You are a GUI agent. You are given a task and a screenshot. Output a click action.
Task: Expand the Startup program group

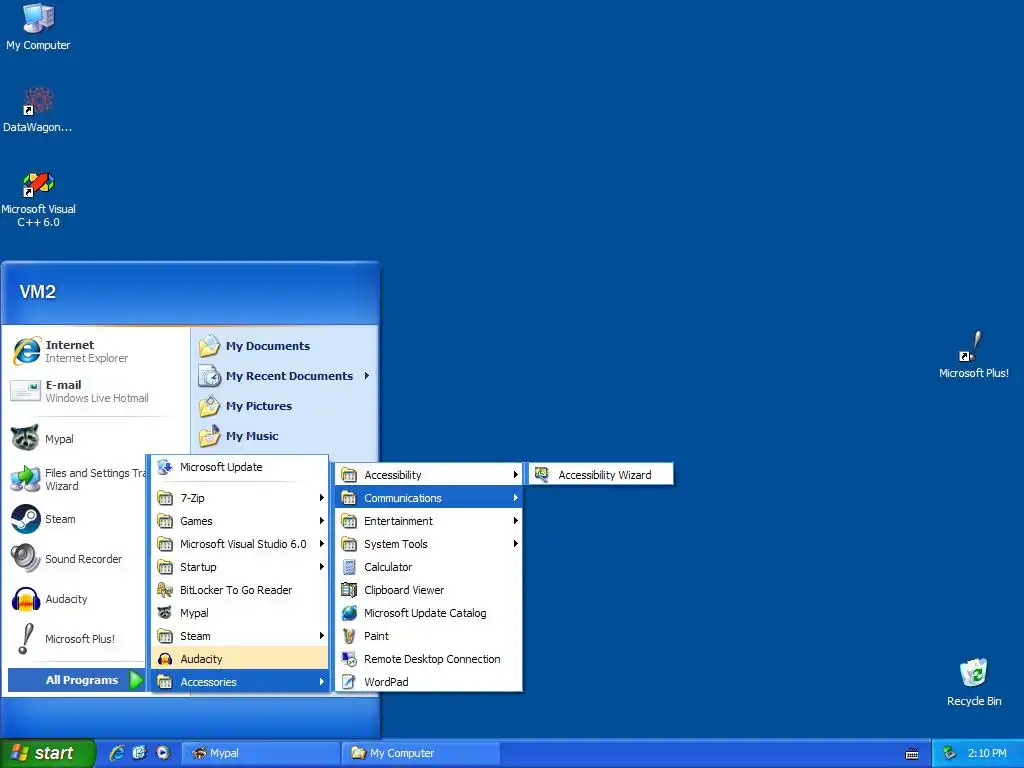click(x=240, y=567)
